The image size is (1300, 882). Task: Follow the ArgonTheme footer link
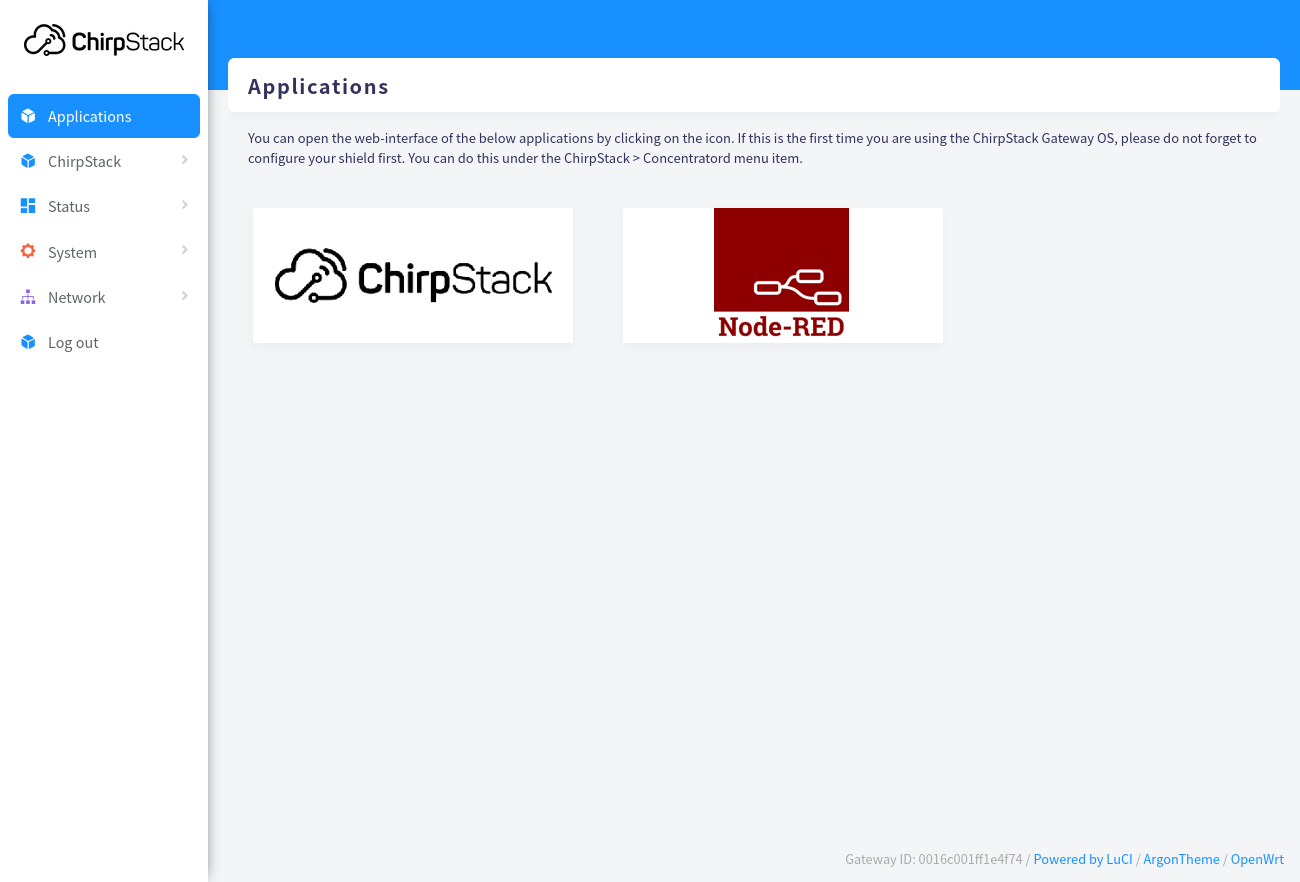[1181, 859]
